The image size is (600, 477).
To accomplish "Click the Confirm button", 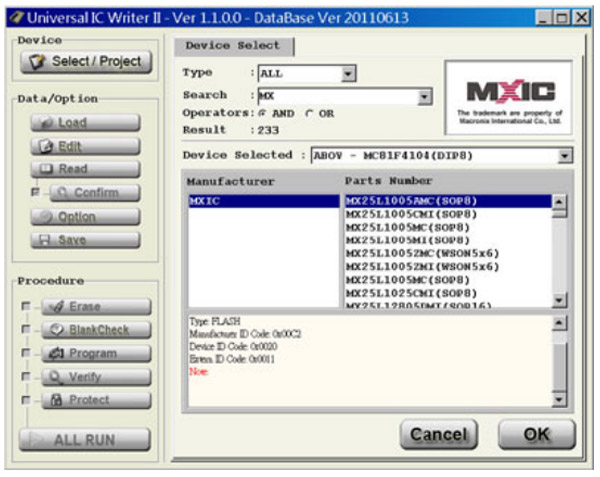I will pyautogui.click(x=95, y=193).
